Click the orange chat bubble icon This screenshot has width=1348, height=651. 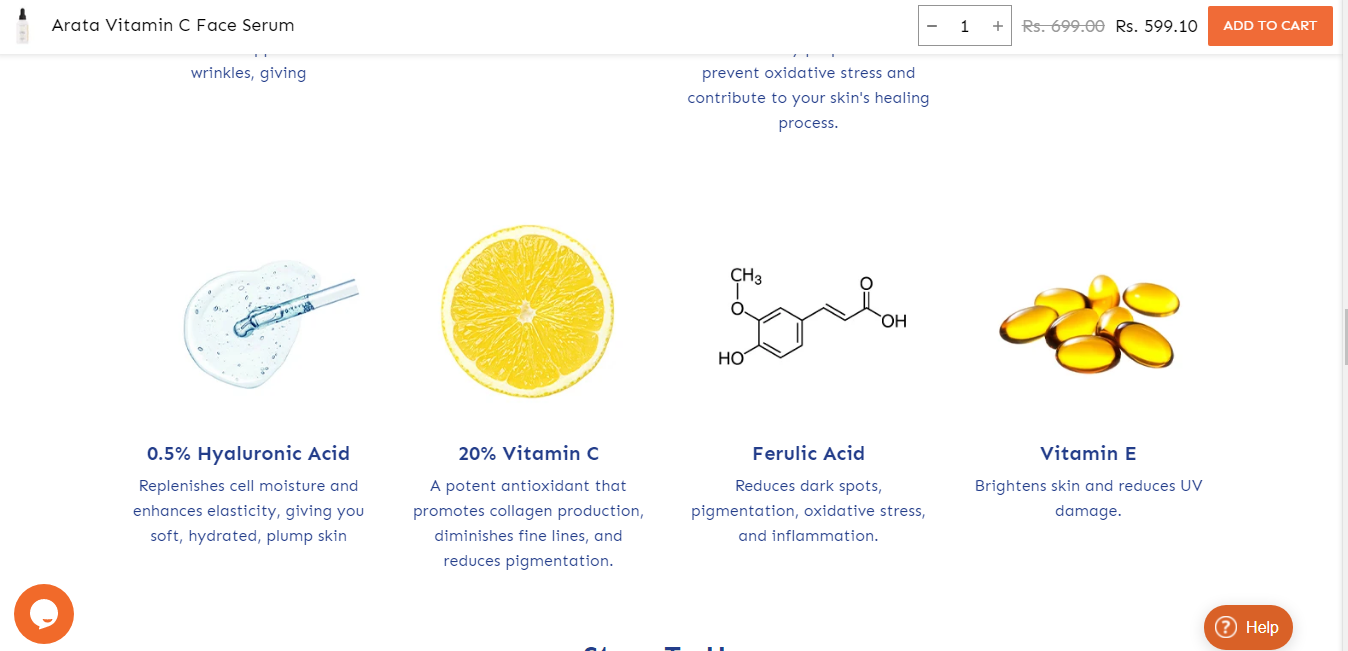[x=44, y=614]
